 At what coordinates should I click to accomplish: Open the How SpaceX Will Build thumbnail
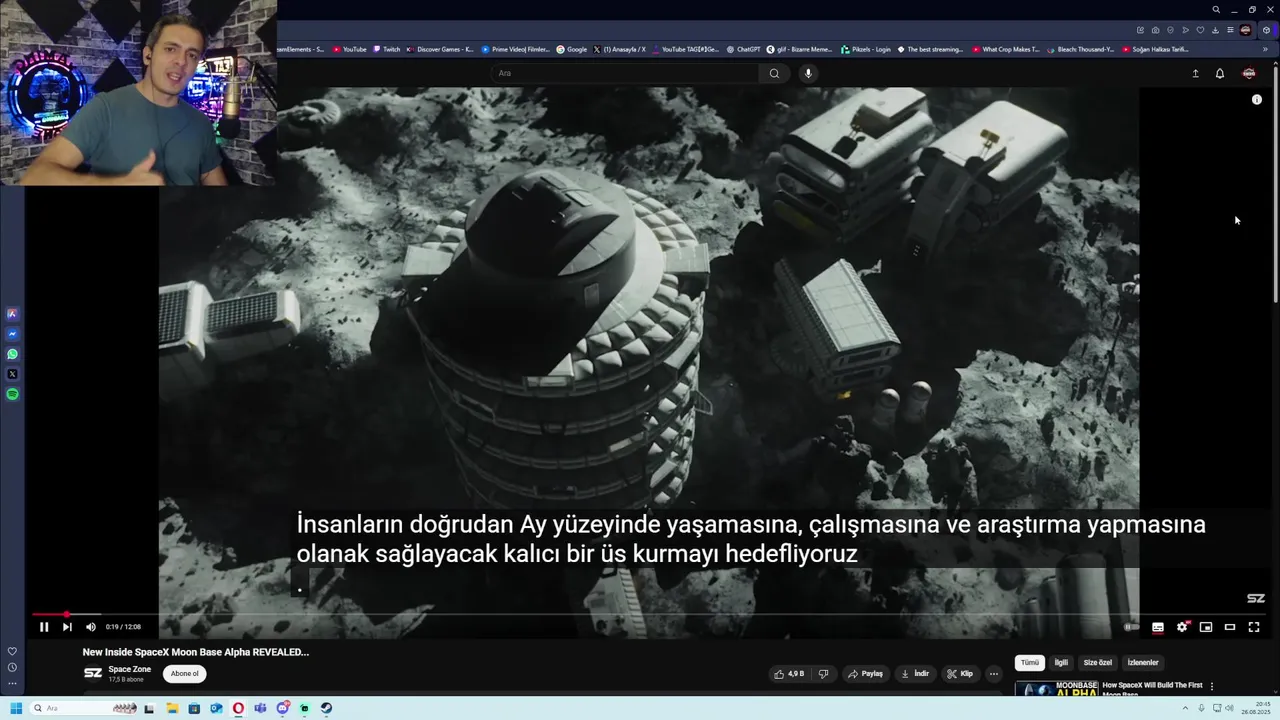coord(1056,689)
